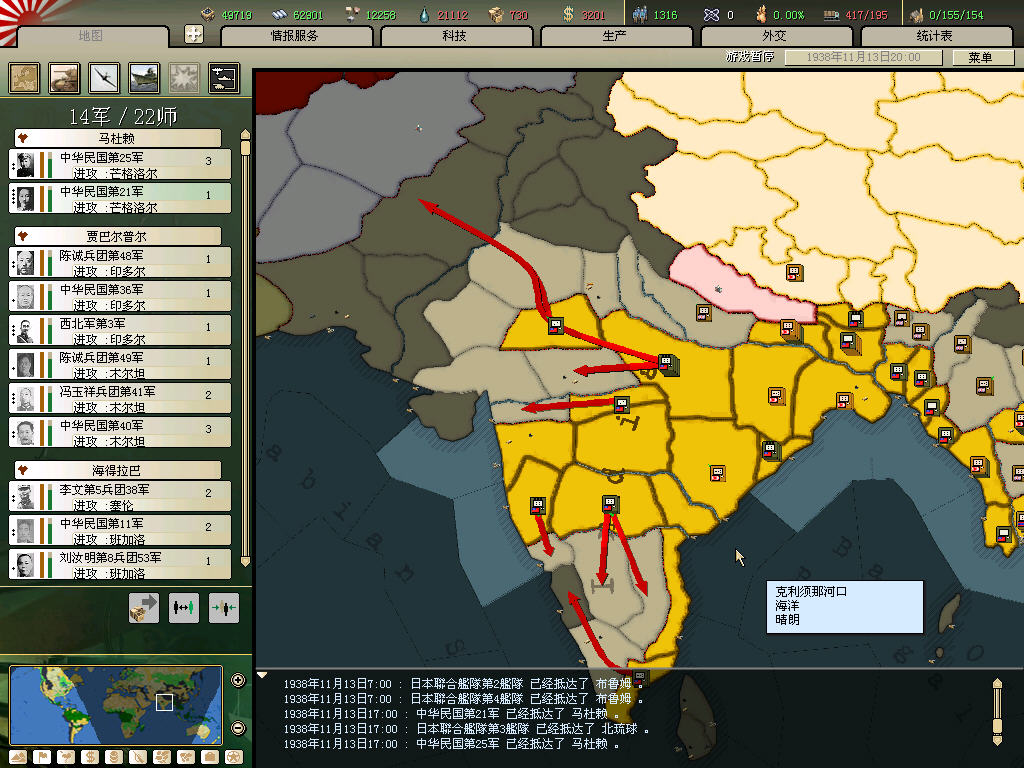Open the combined forces overview icon

[x=223, y=78]
